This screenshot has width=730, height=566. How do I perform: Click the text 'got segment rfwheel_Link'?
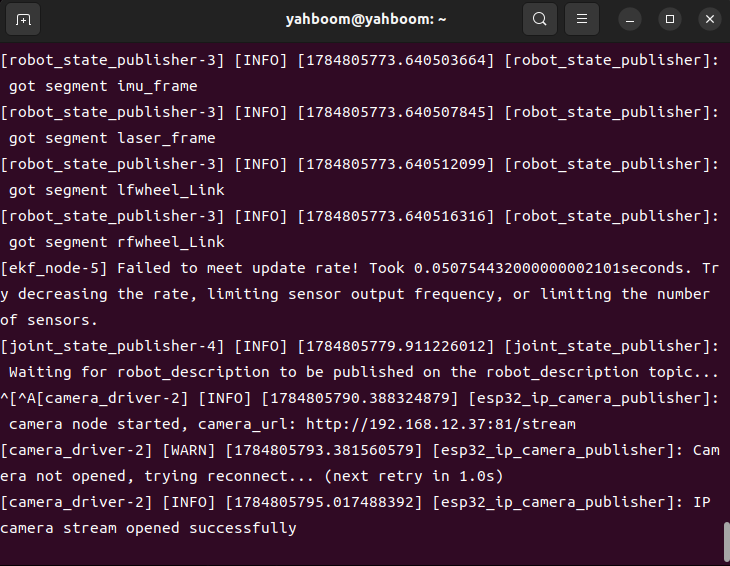(116, 242)
